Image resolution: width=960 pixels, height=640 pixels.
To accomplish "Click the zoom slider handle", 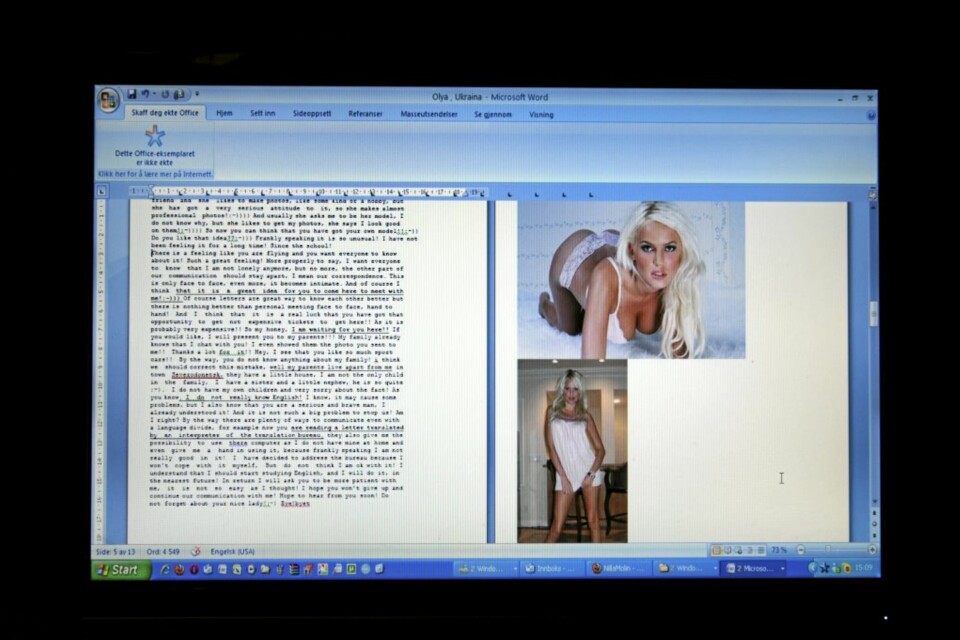I will (826, 550).
